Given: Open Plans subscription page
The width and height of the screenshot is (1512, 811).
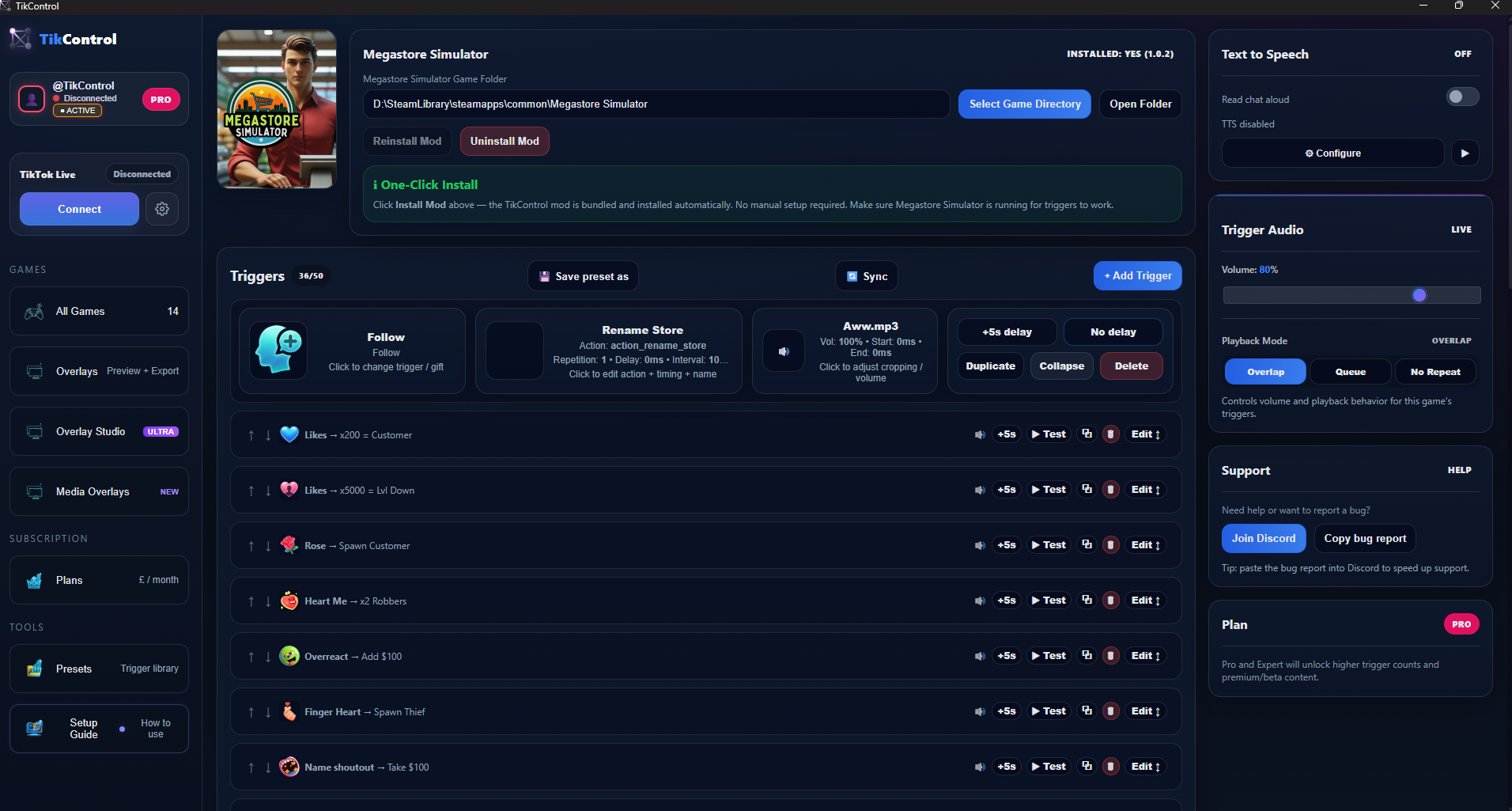Looking at the screenshot, I should point(99,580).
